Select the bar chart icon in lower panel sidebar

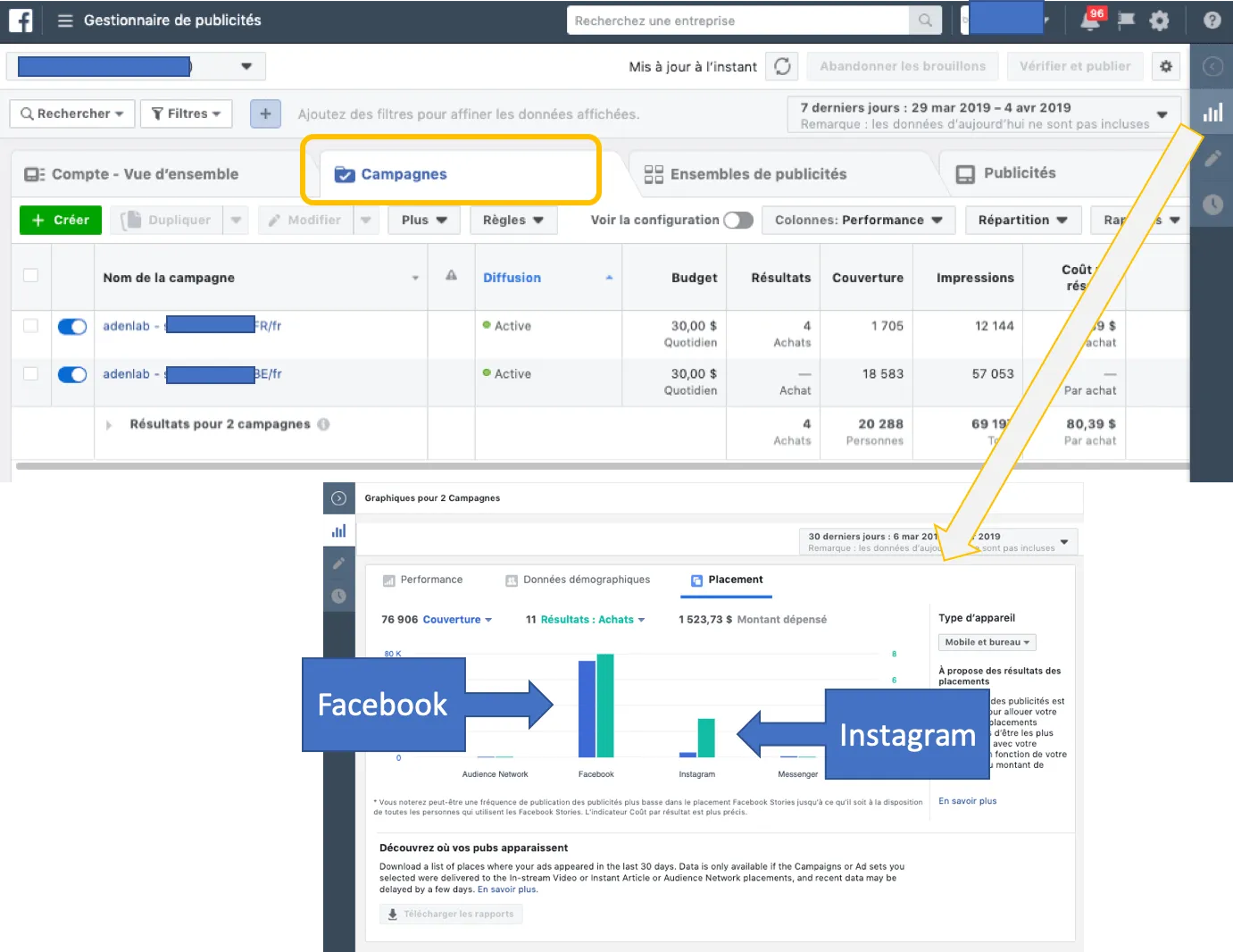(338, 530)
